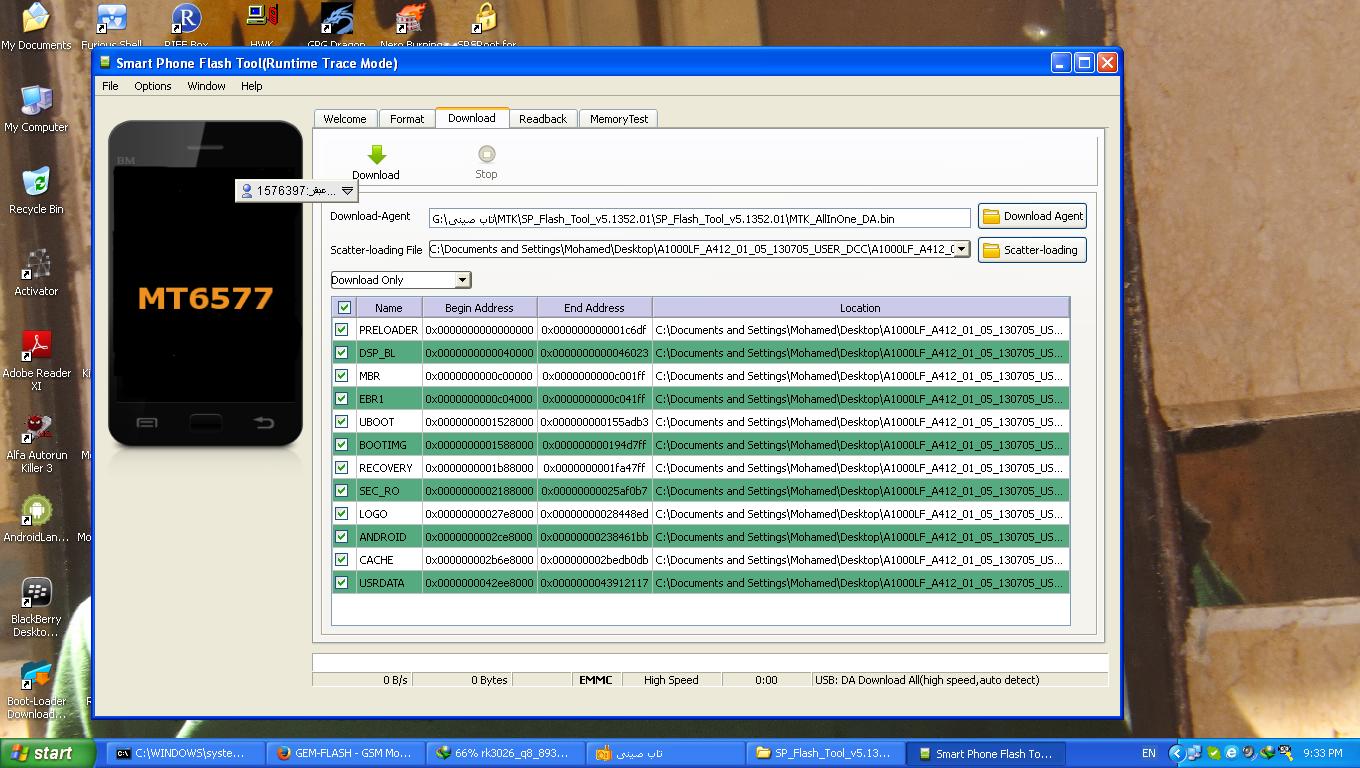Screen dimensions: 1360x768
Task: Switch to the MemoryTest tab
Action: click(619, 118)
